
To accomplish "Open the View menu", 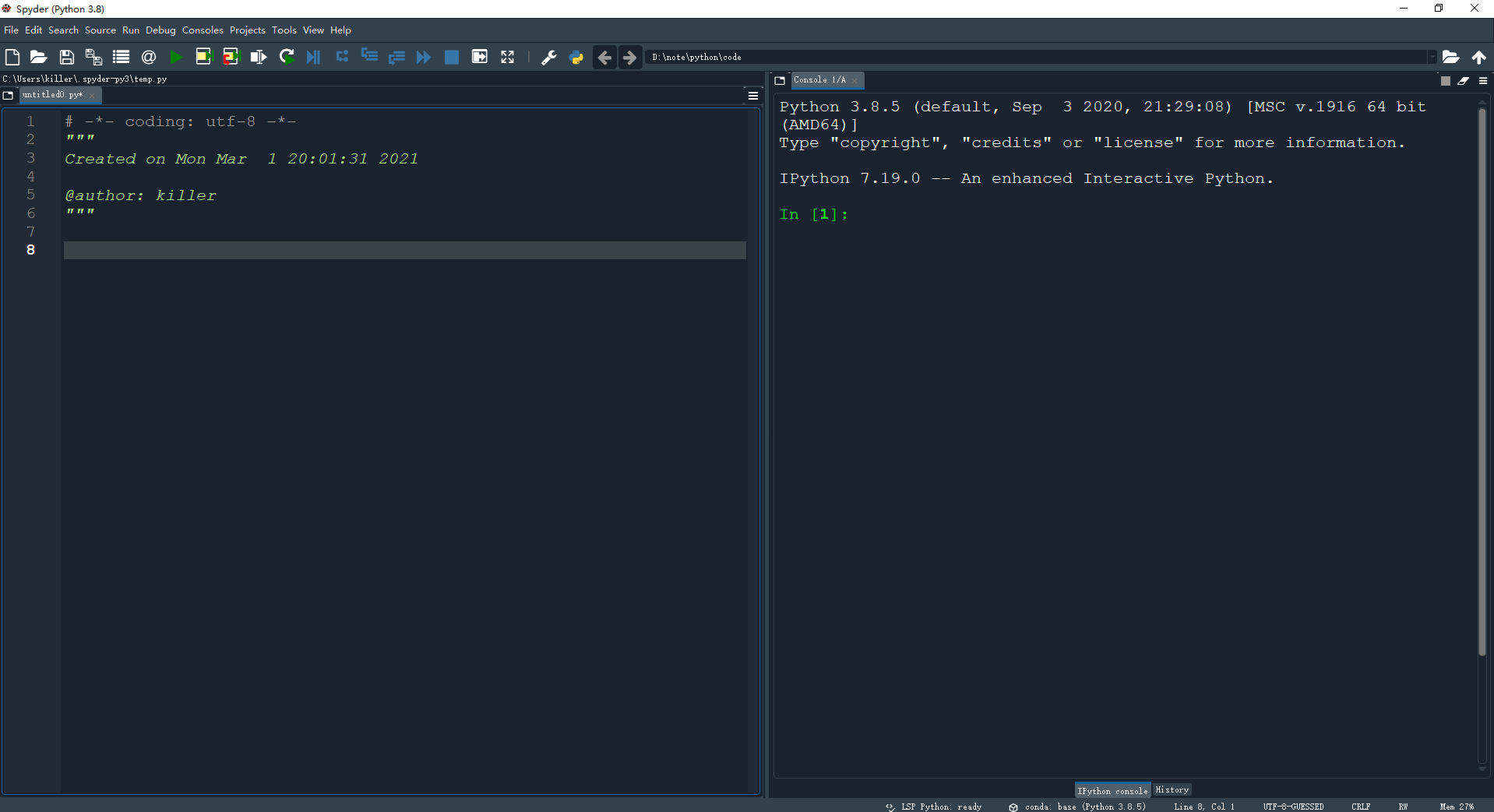I will point(313,30).
